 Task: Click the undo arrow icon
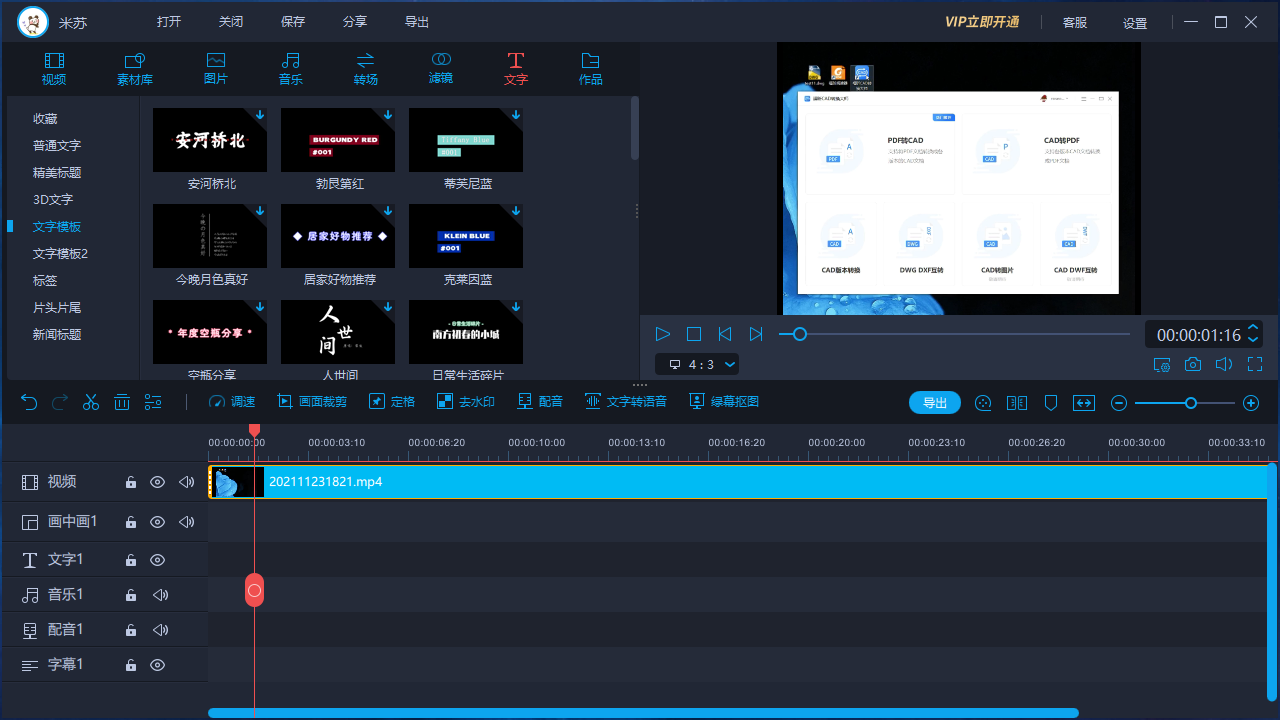tap(29, 402)
